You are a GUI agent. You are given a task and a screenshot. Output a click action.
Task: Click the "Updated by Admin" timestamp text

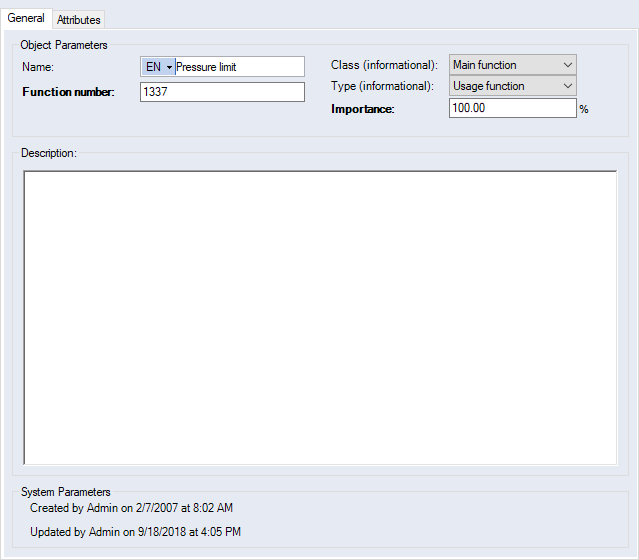[135, 531]
